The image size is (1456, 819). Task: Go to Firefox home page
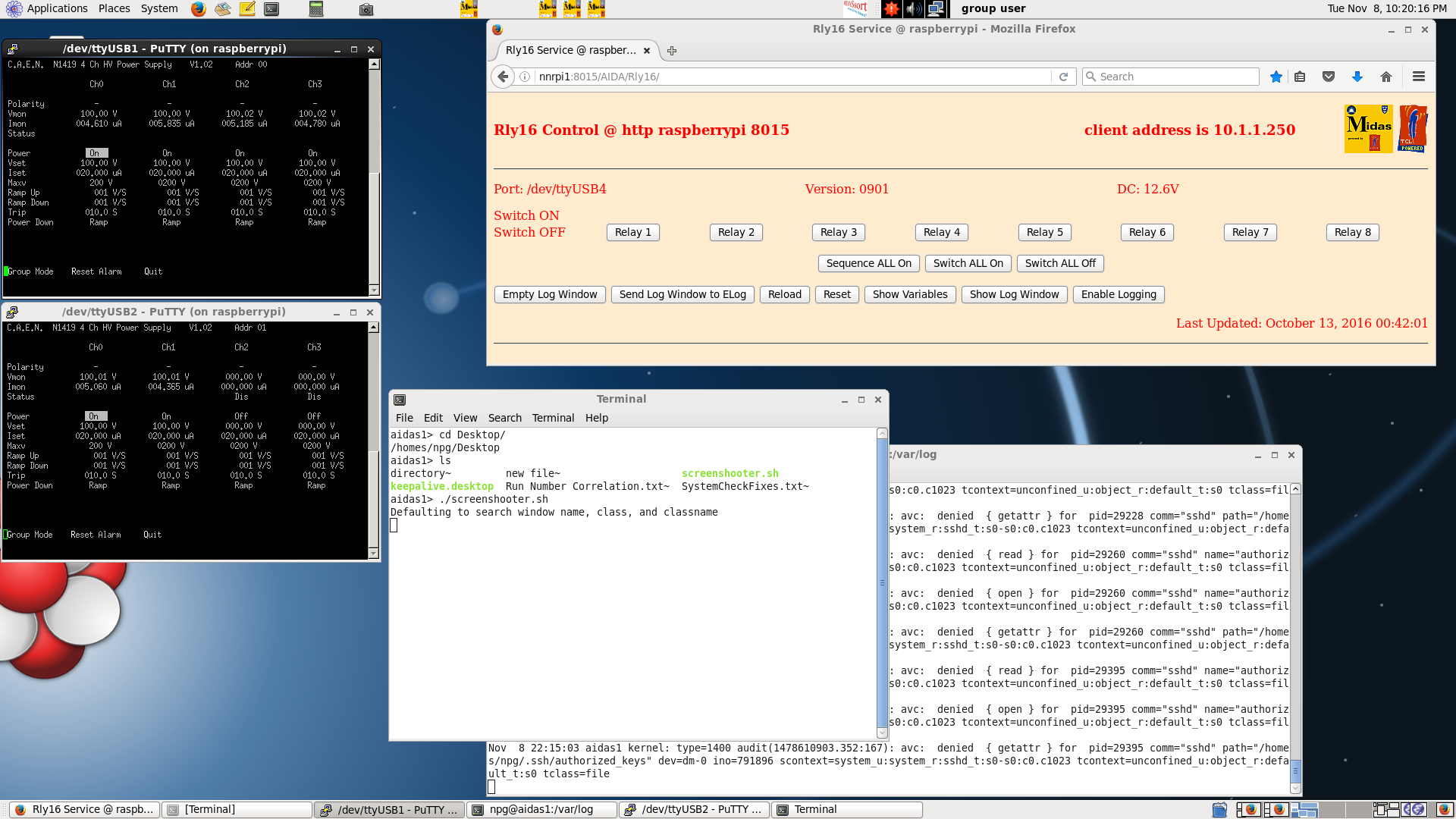click(x=1386, y=77)
